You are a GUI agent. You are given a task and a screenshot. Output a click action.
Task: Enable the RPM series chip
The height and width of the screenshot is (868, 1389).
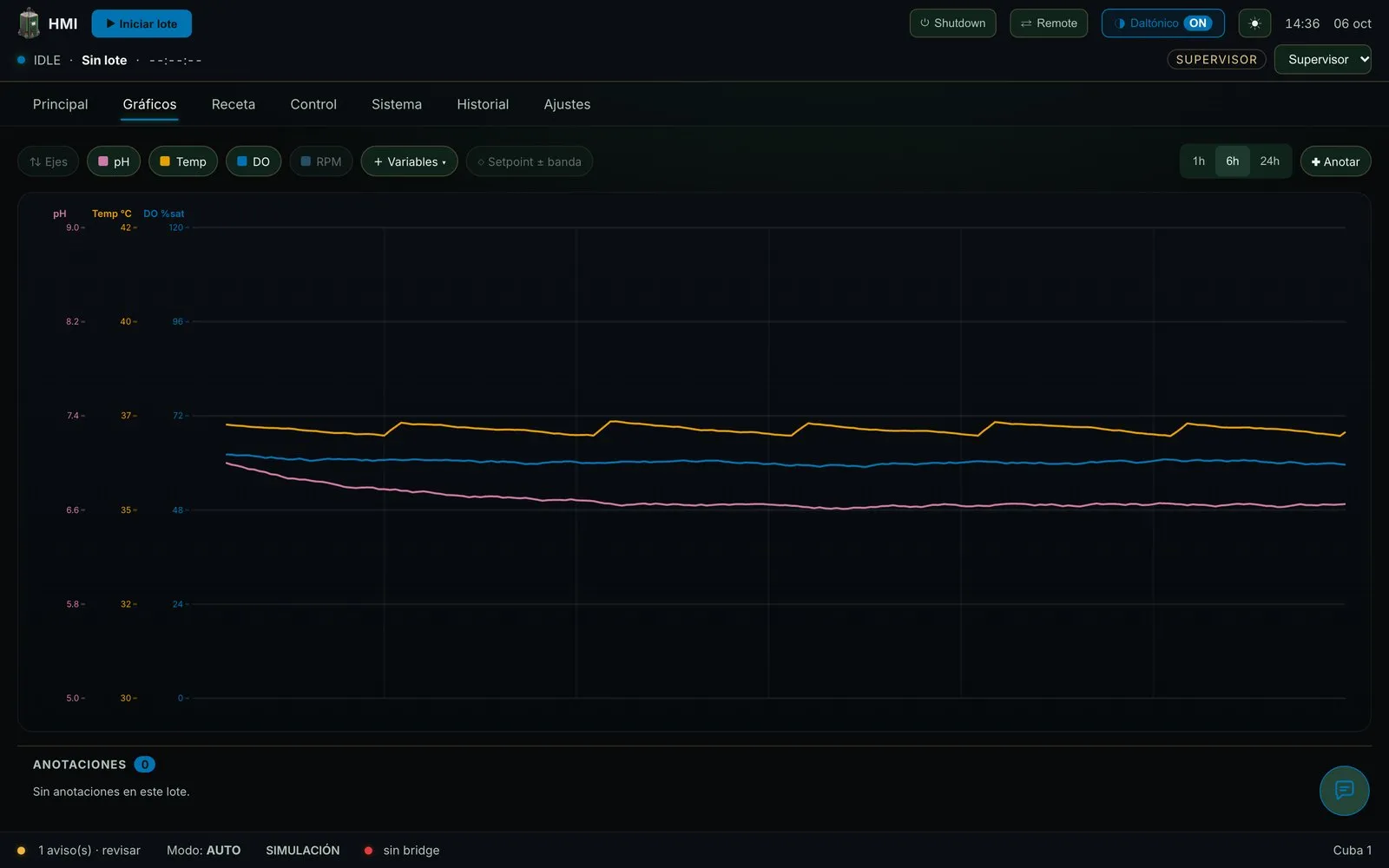[321, 161]
